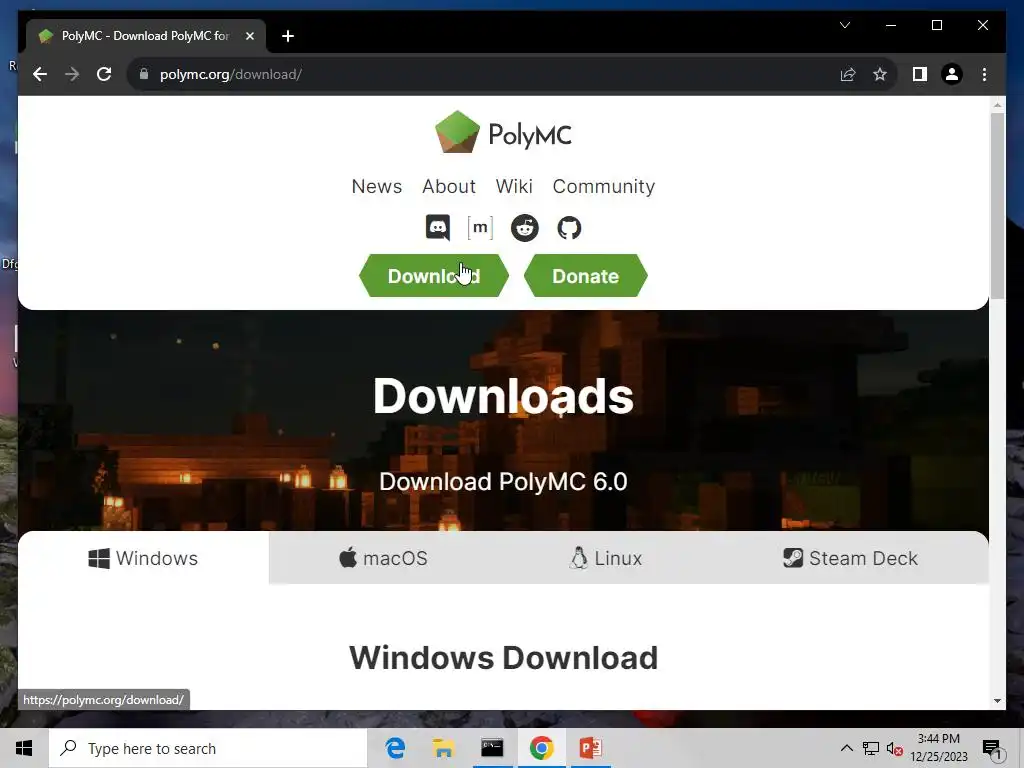
Task: Click the Downloads heading text
Action: (x=504, y=396)
